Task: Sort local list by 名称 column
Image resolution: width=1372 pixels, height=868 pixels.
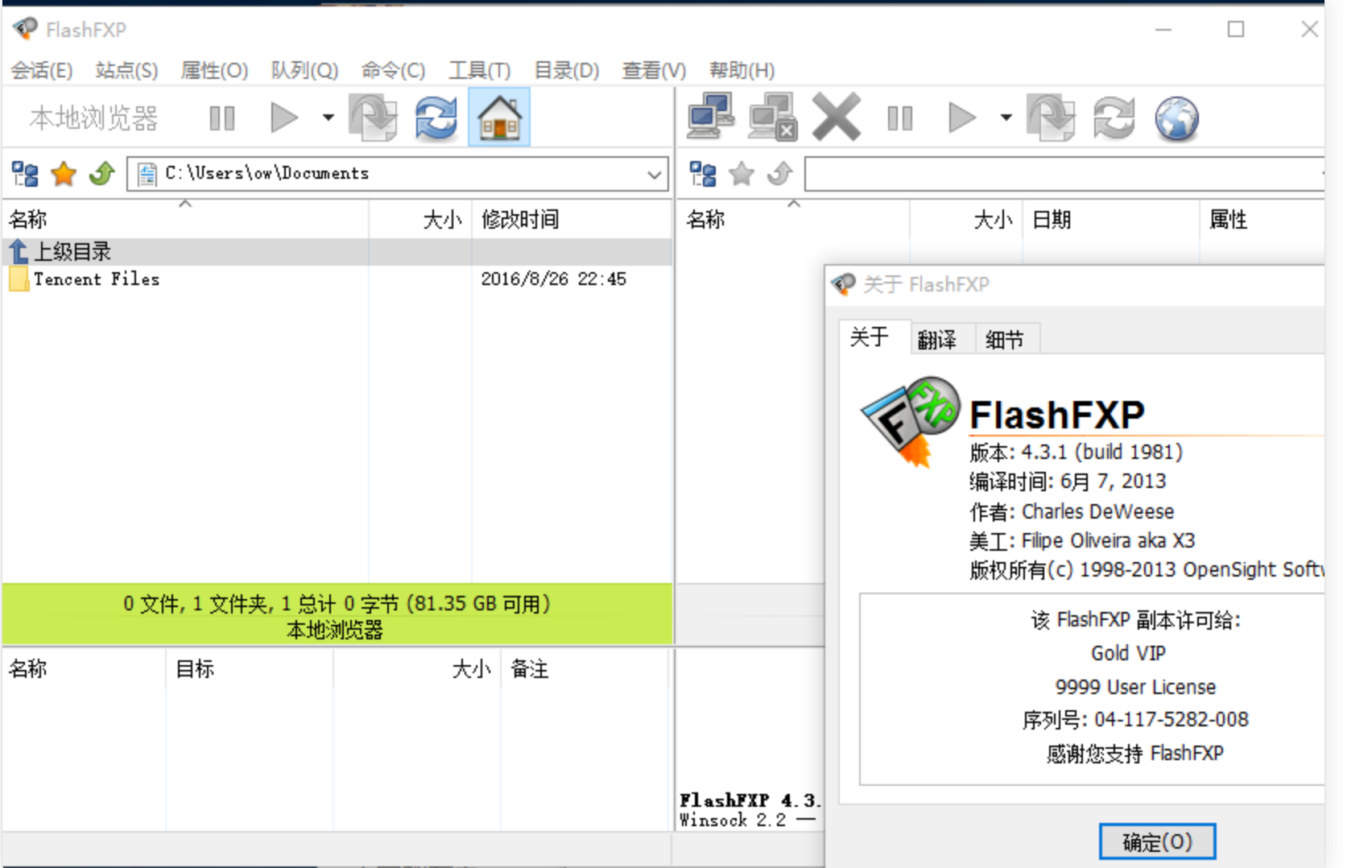Action: pyautogui.click(x=186, y=219)
